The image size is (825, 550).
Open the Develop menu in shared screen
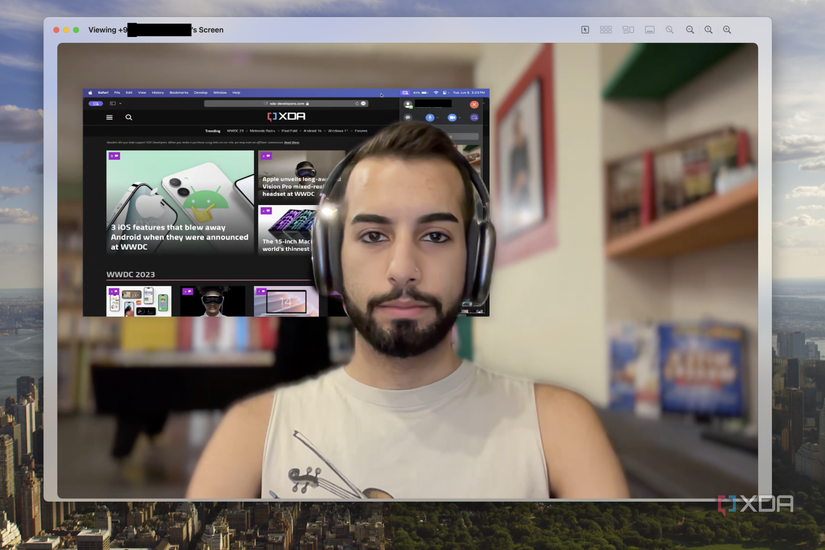(x=200, y=93)
